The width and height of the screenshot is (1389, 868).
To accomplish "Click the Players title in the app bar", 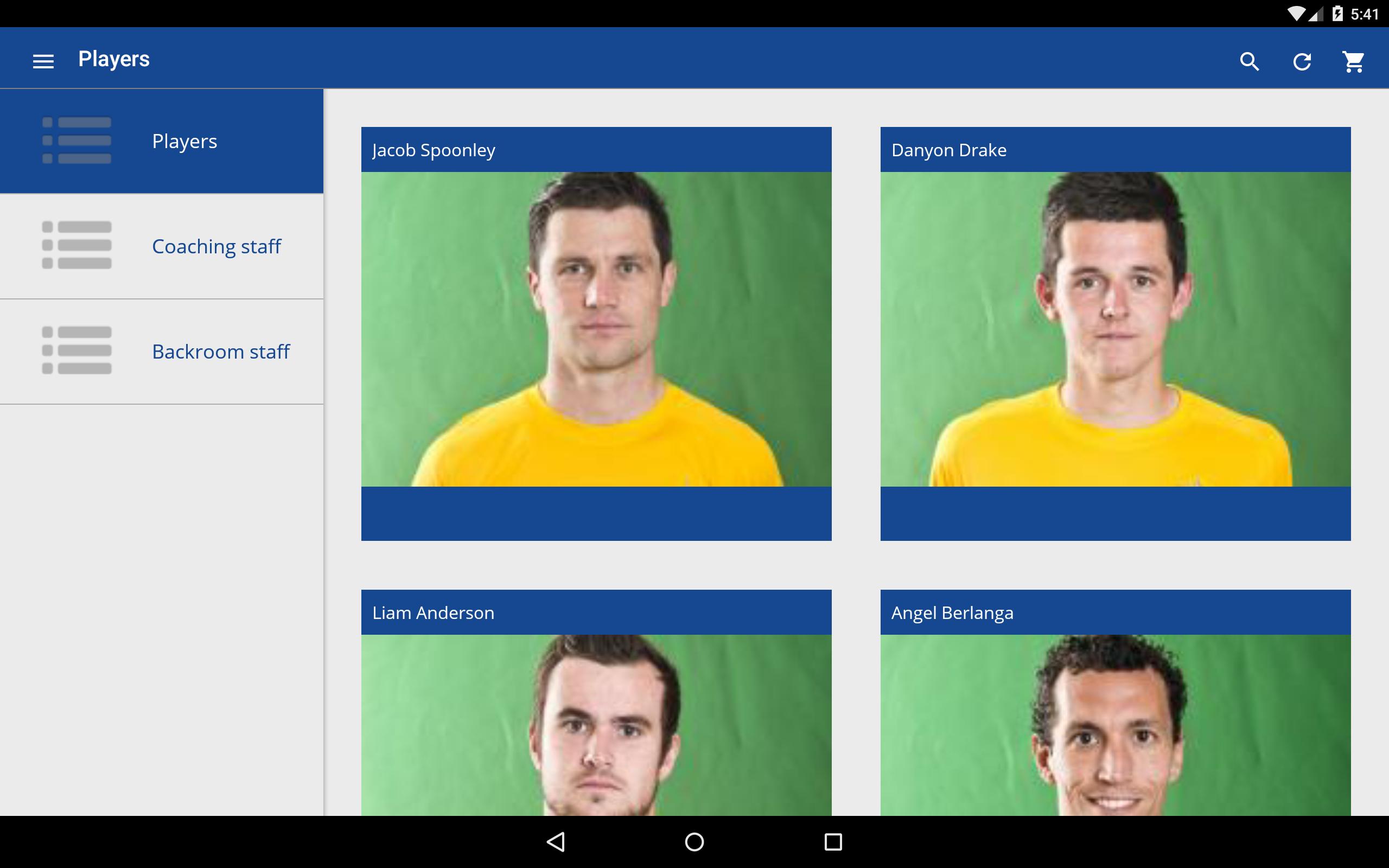I will point(113,59).
